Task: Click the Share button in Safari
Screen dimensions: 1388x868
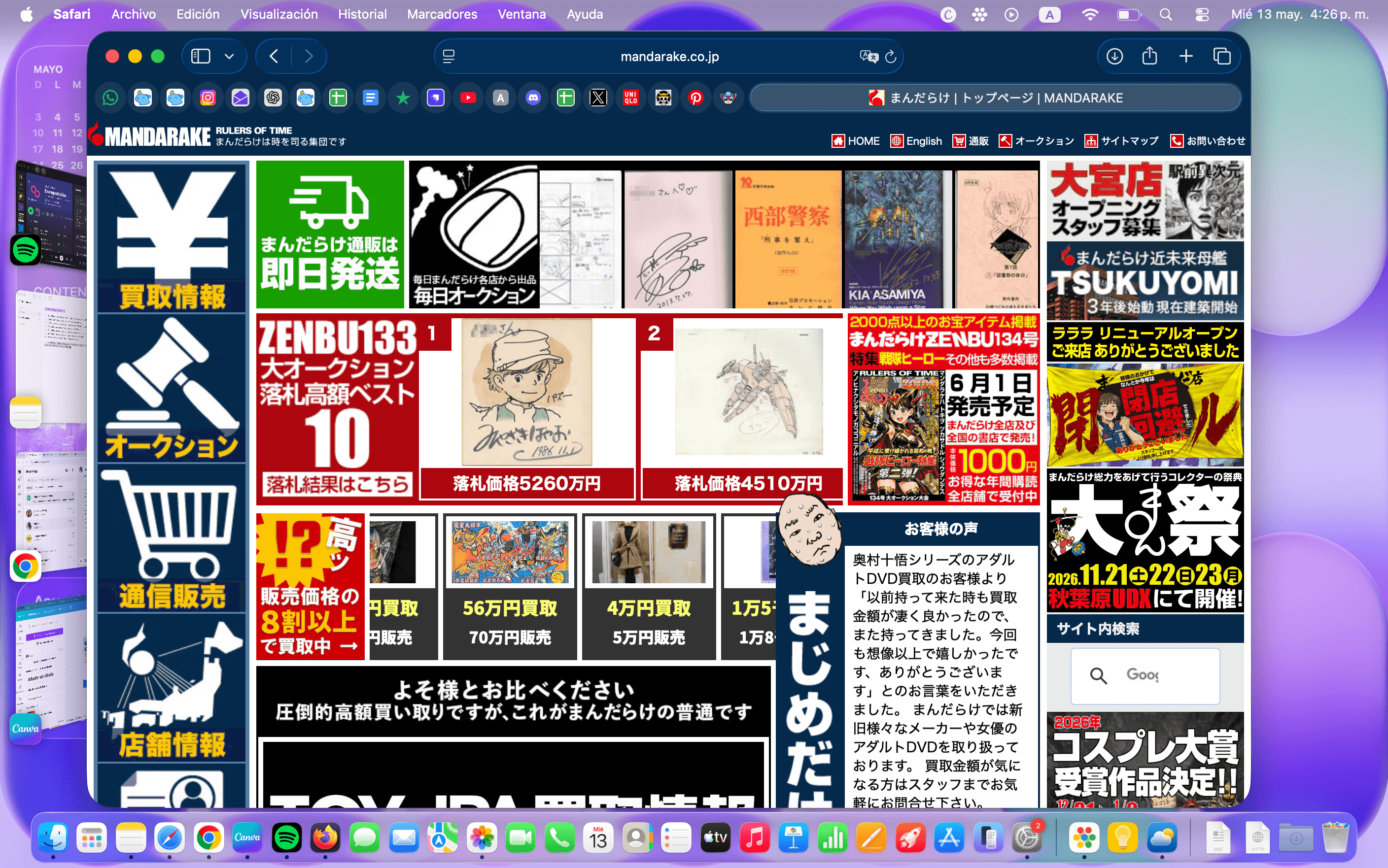Action: tap(1149, 56)
